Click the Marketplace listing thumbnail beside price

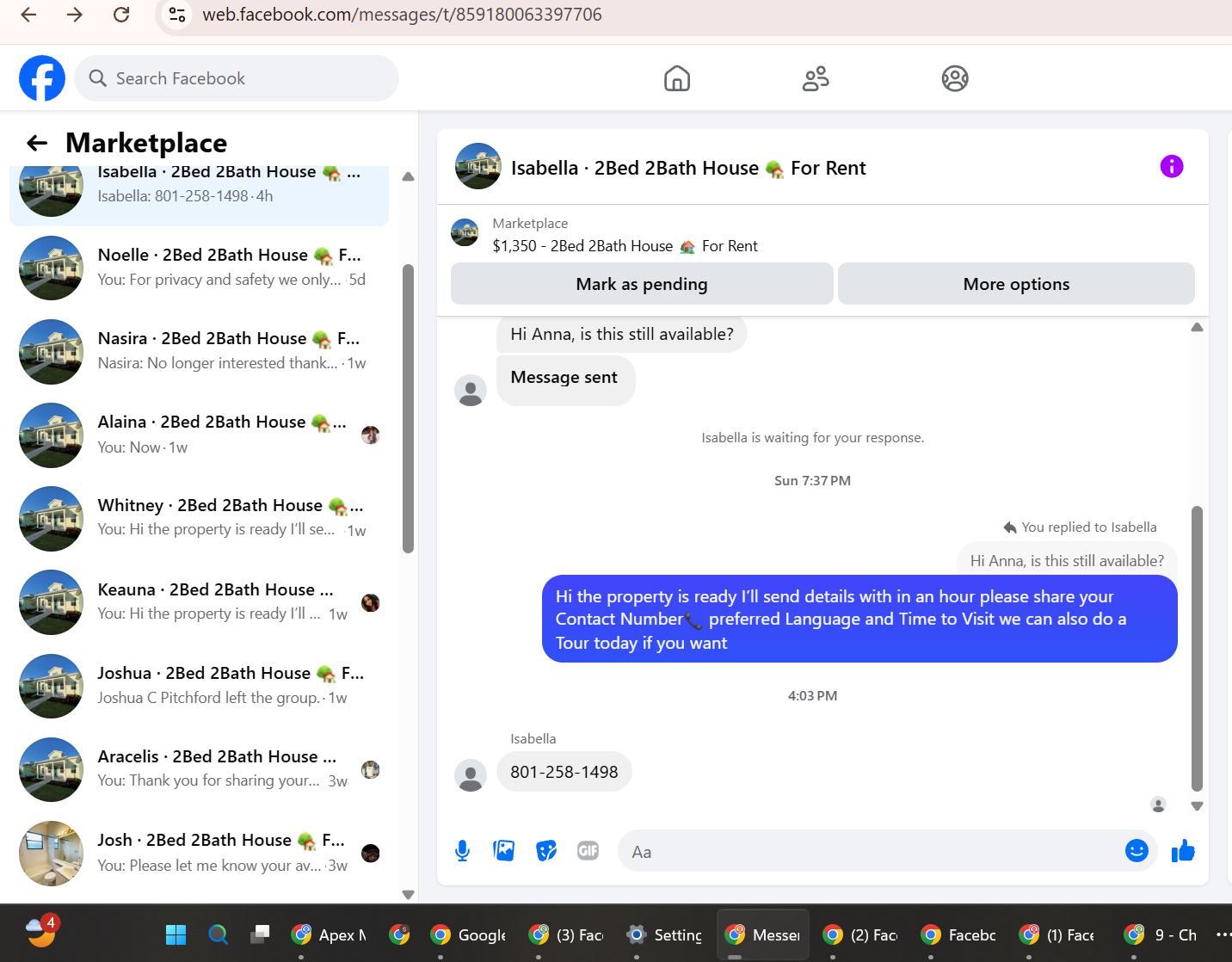(465, 232)
